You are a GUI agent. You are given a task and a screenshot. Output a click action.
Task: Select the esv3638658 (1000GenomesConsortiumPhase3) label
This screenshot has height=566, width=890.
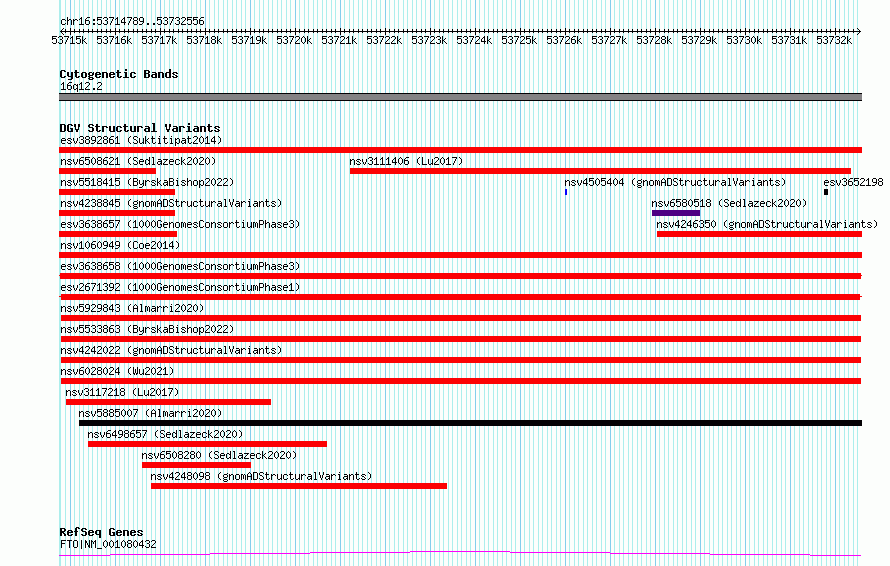tap(180, 266)
